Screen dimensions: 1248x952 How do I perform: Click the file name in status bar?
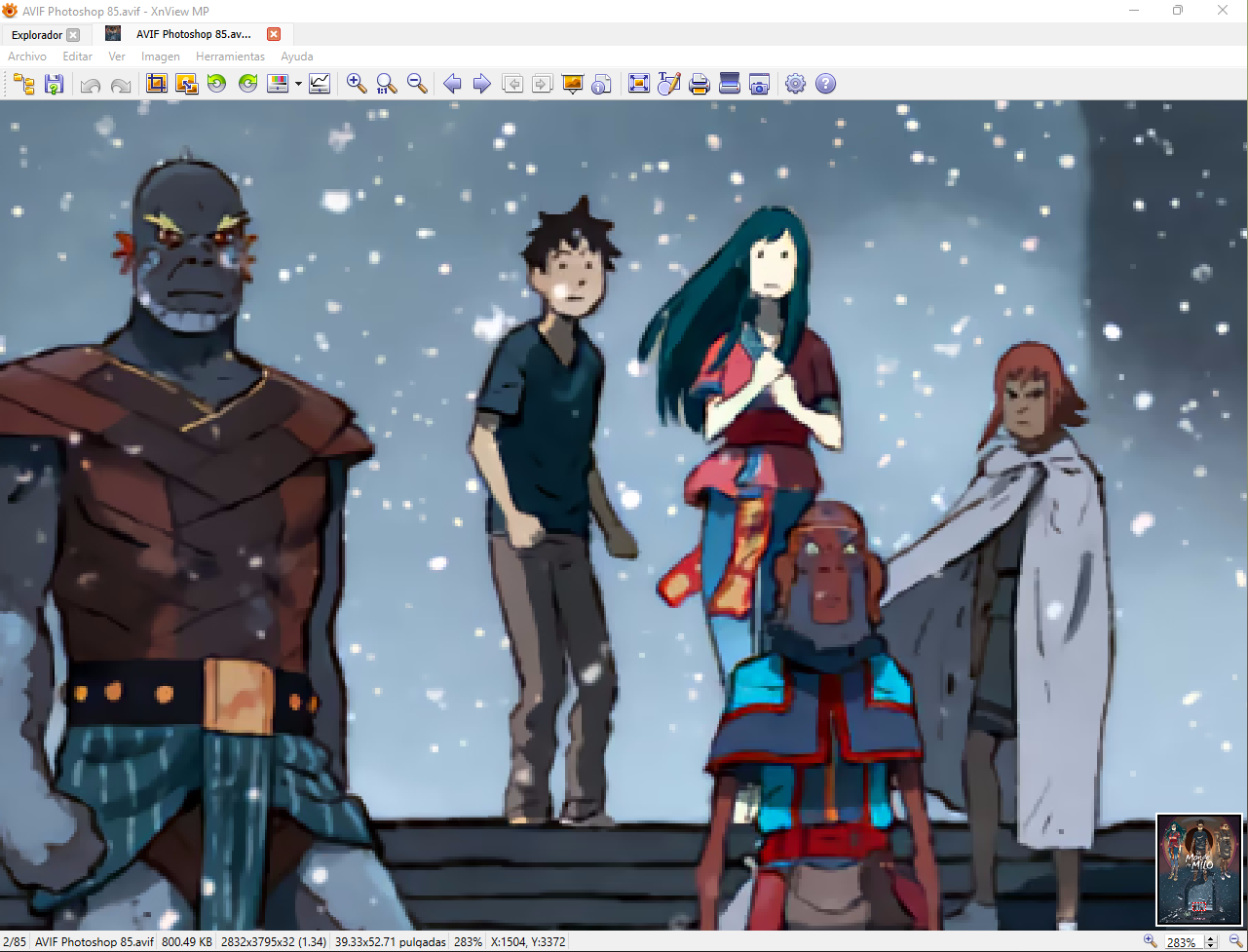click(x=95, y=942)
